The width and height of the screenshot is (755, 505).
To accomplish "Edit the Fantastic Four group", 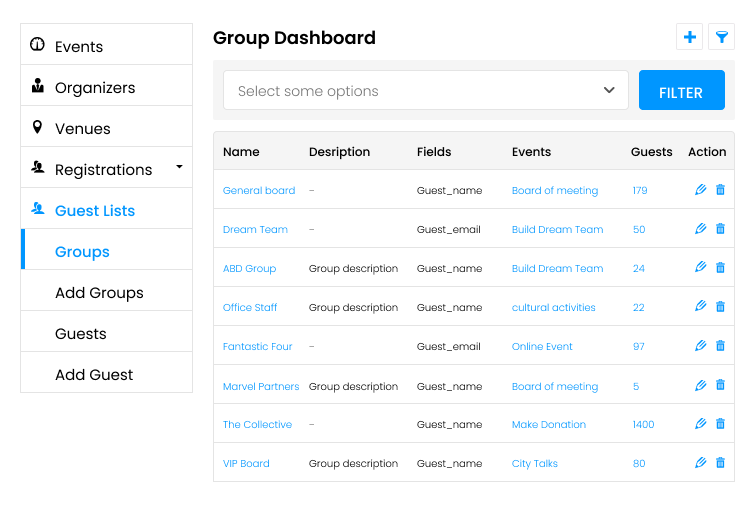I will (700, 346).
